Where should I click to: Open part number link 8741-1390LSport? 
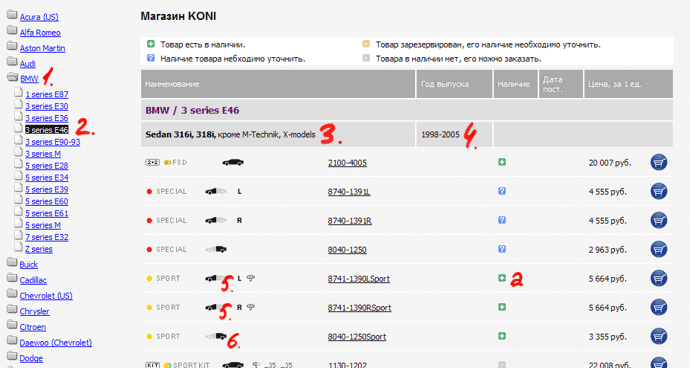tap(359, 279)
